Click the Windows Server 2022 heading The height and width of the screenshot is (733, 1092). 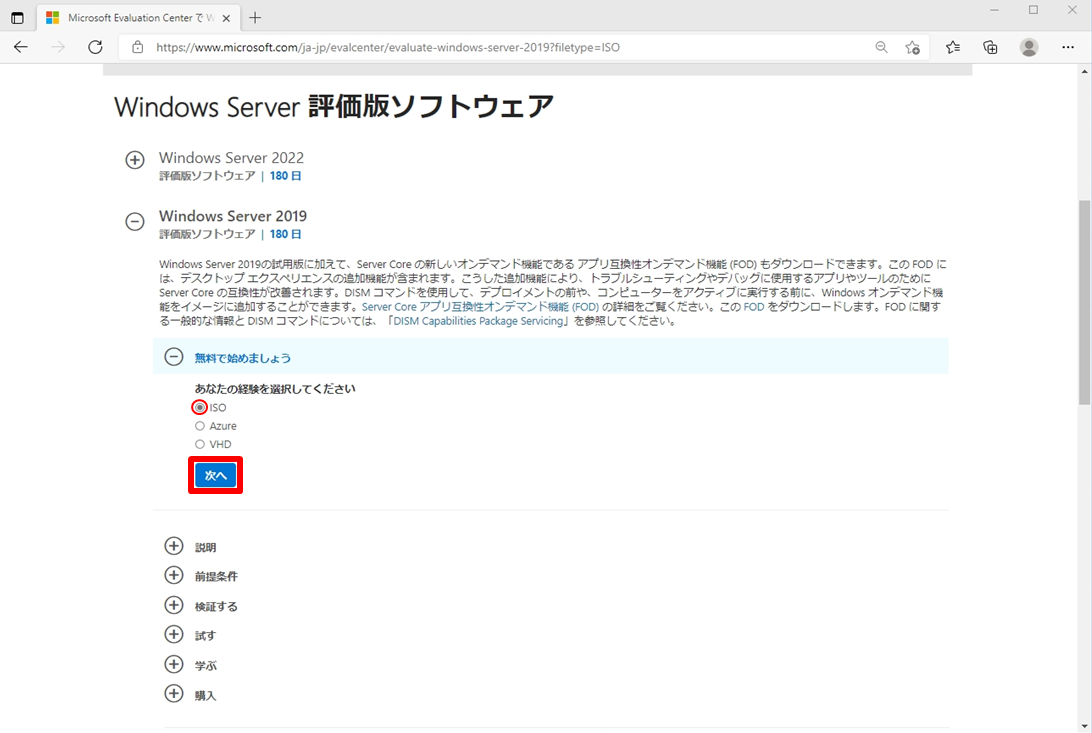click(x=231, y=157)
